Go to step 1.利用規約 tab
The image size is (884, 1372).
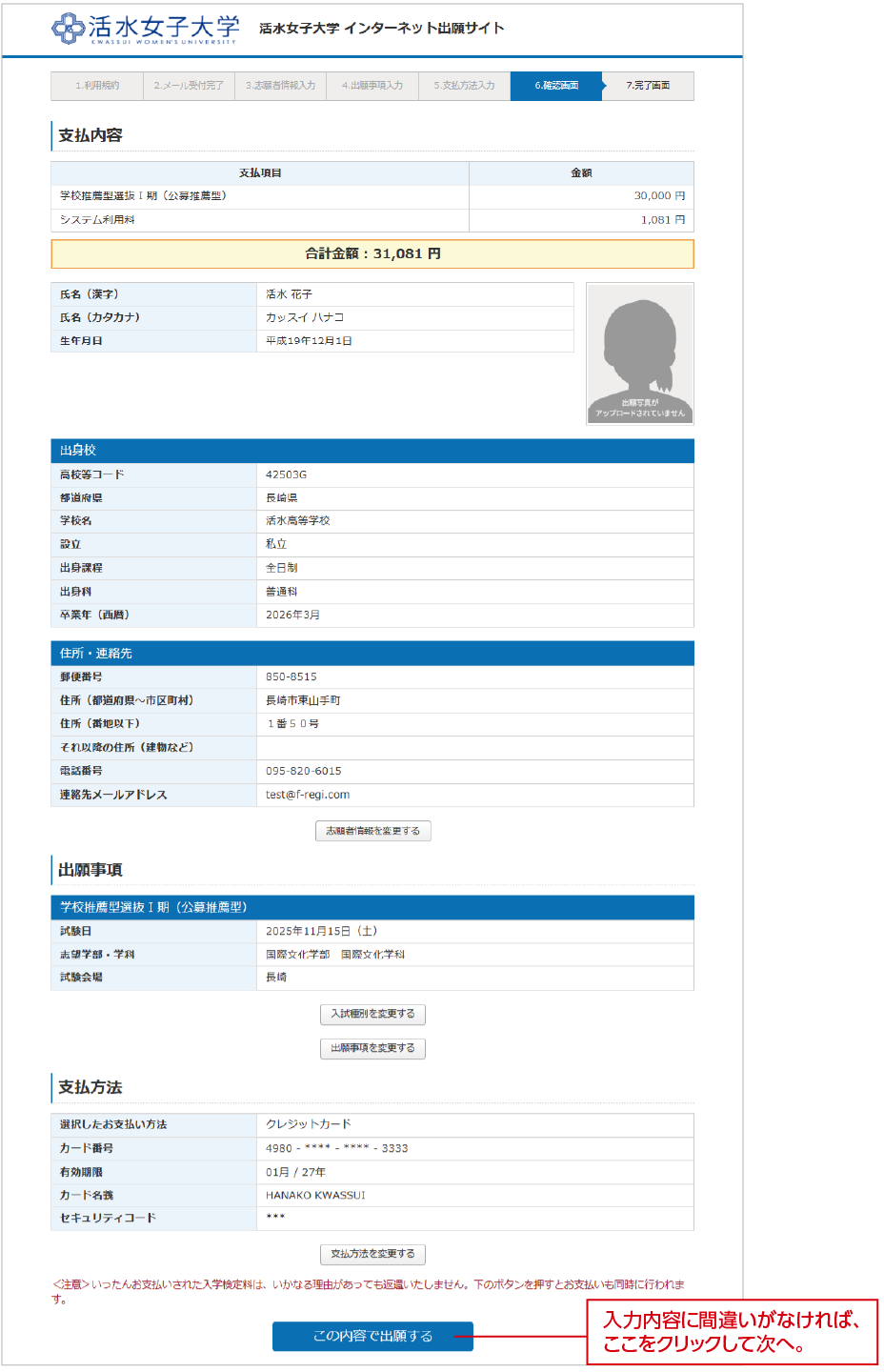tap(97, 86)
